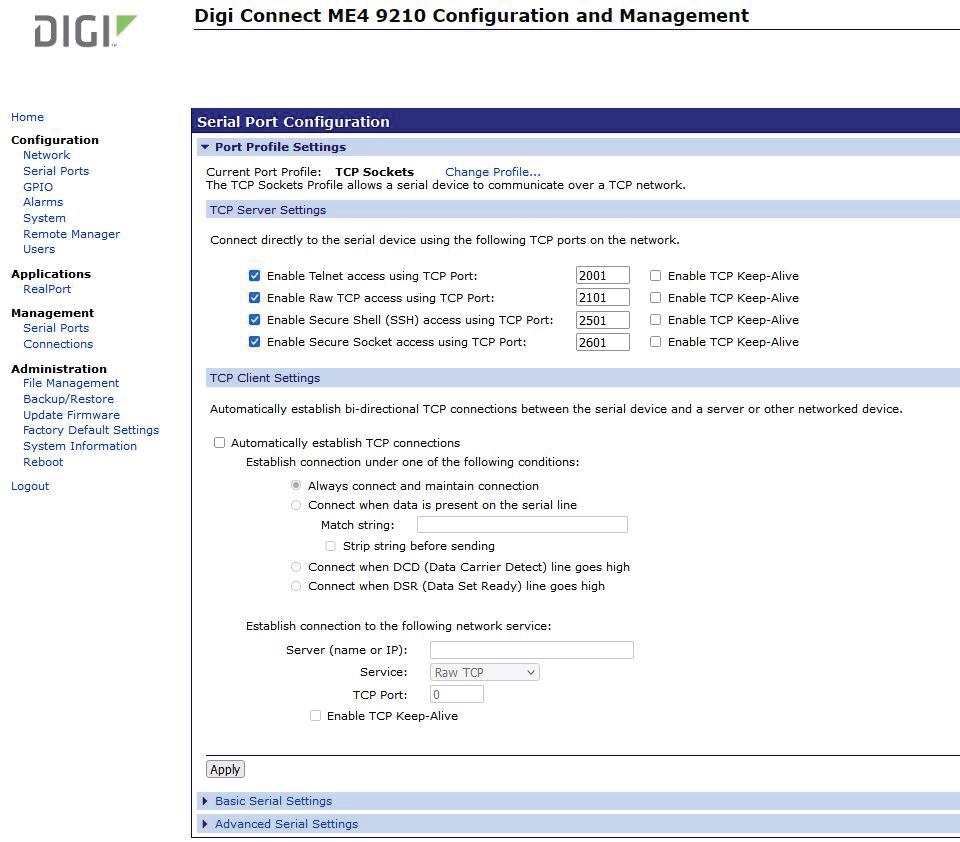
Task: Open Factory Default Settings page
Action: tap(91, 430)
